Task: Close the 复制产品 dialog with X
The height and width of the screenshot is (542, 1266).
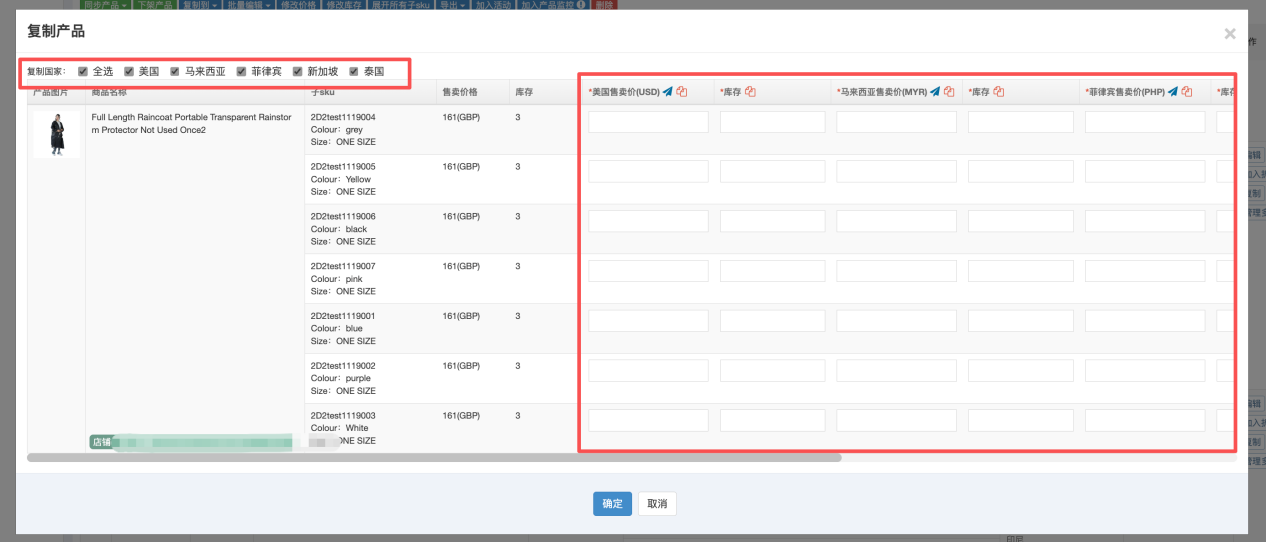Action: [x=1230, y=34]
